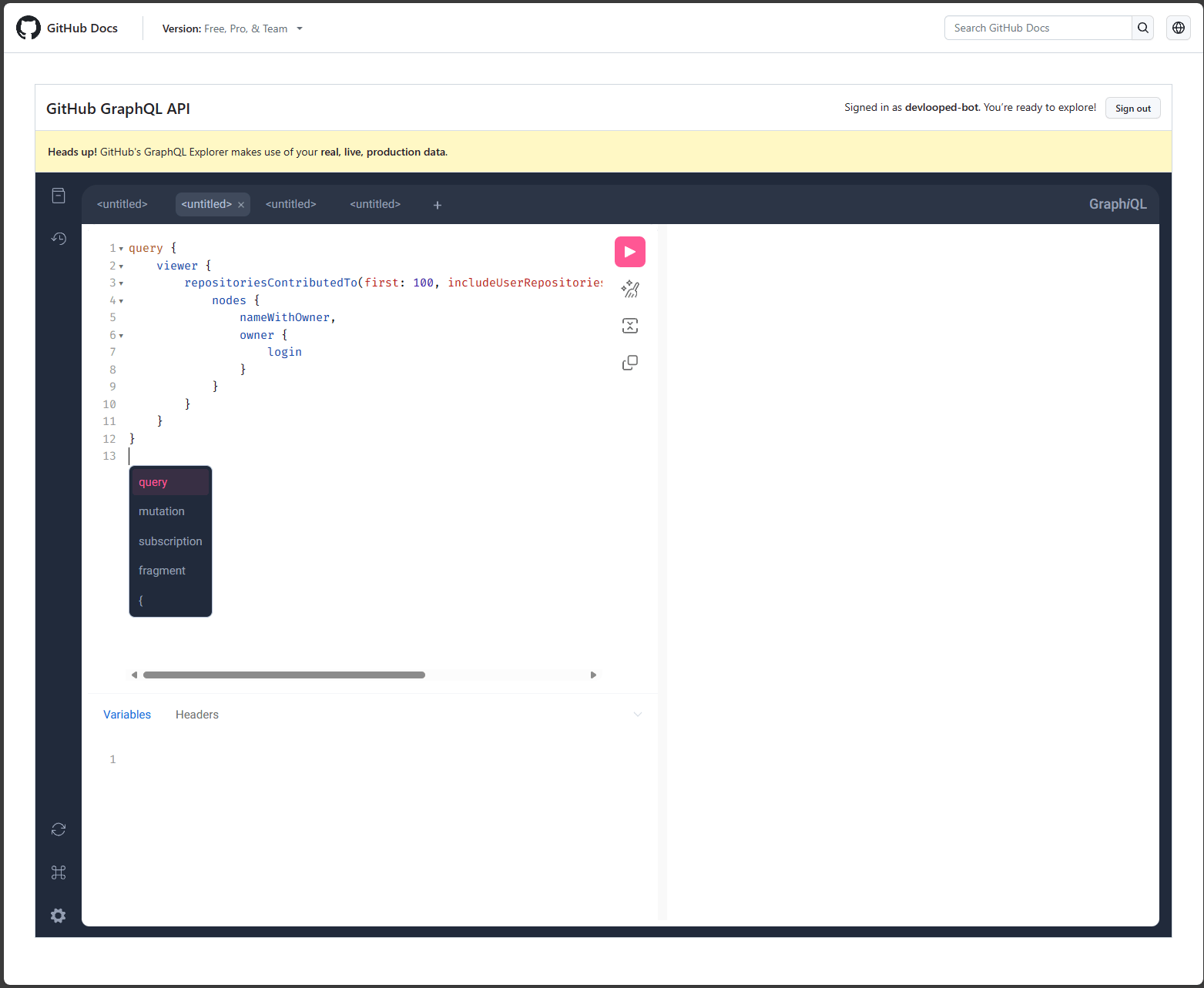This screenshot has width=1204, height=988.
Task: Click the Re-fetch GraphQL schema icon
Action: coord(59,829)
